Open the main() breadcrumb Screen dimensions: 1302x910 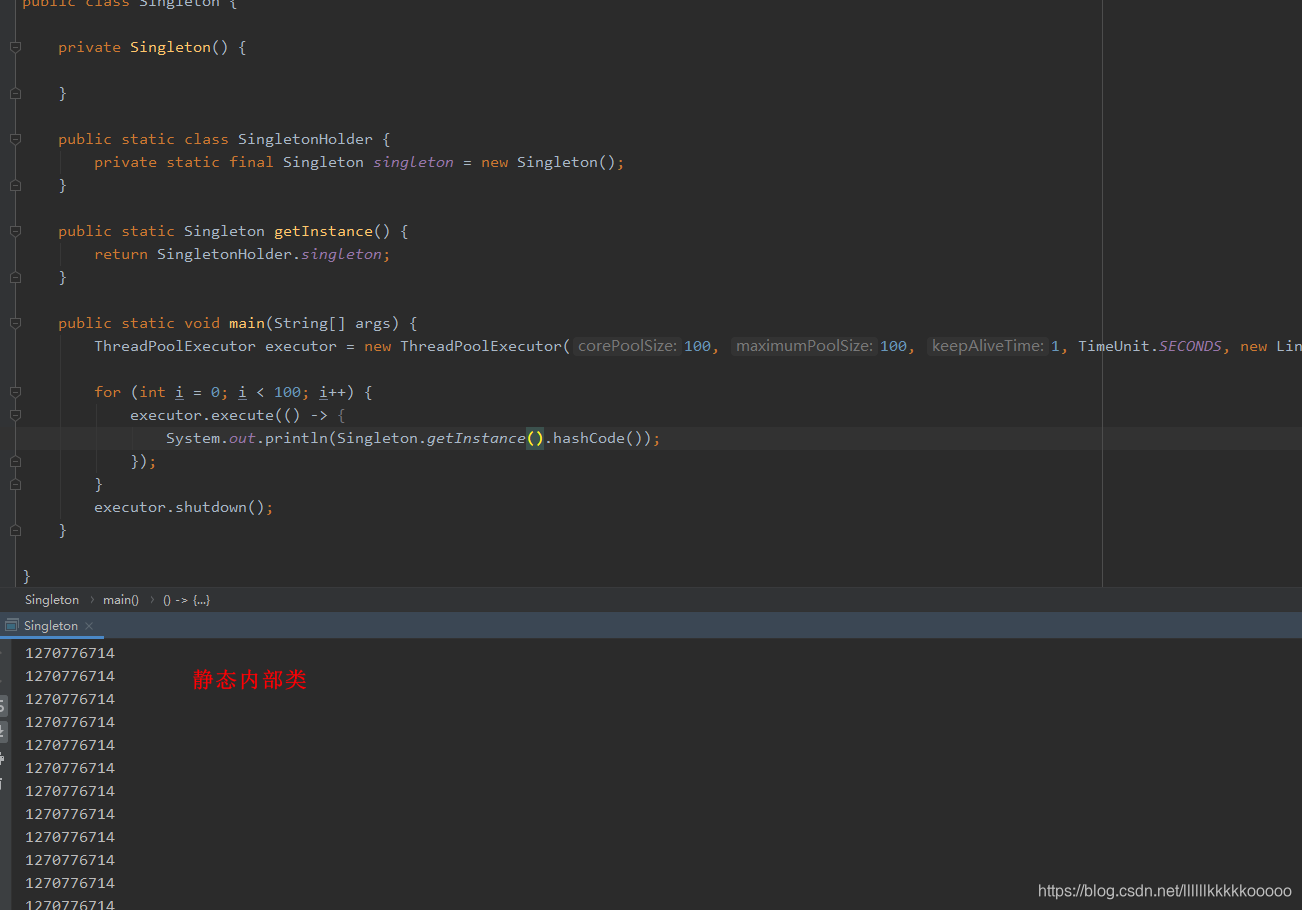pyautogui.click(x=121, y=600)
